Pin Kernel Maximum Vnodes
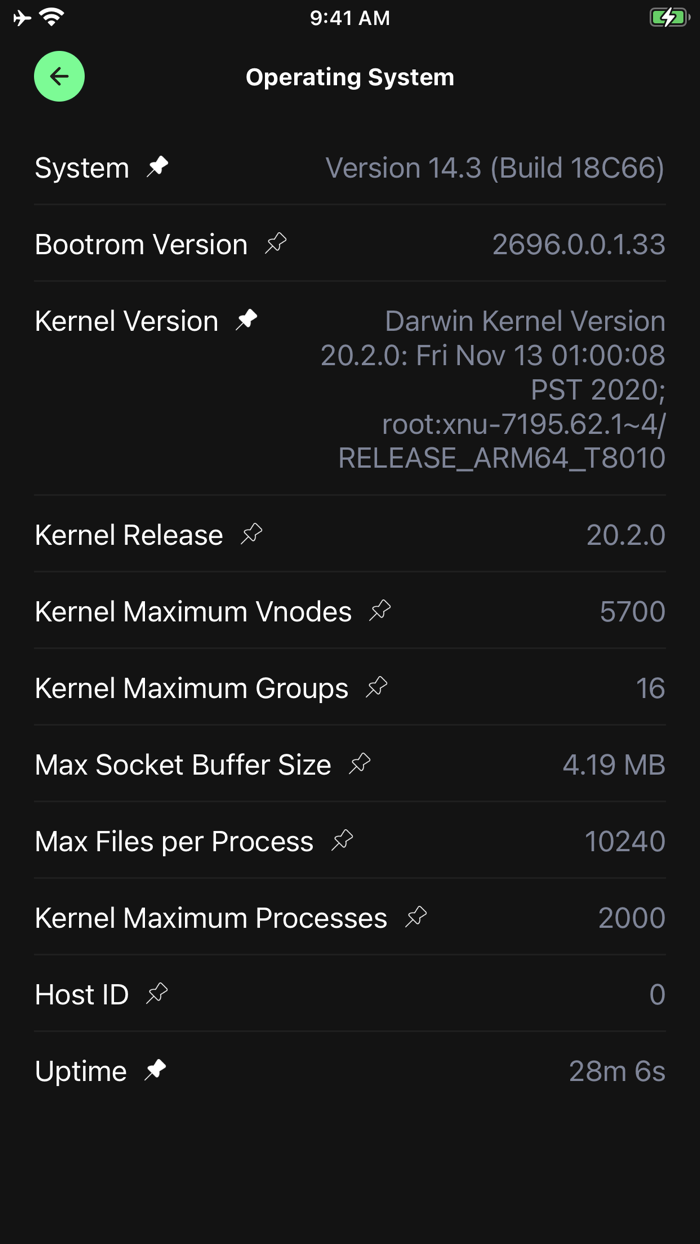700x1244 pixels. (x=380, y=610)
